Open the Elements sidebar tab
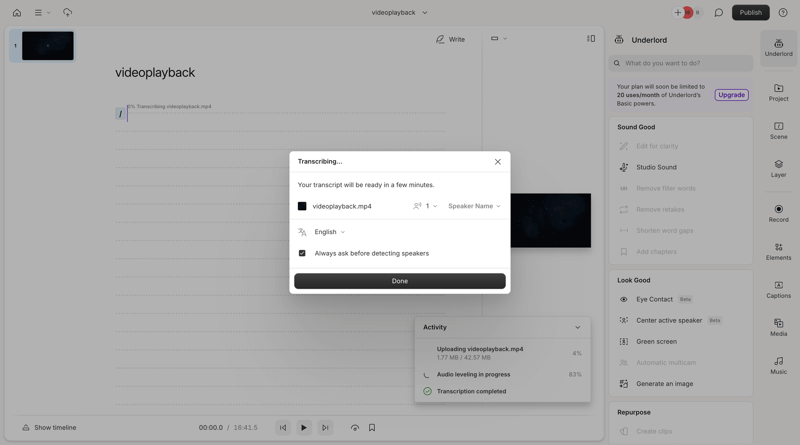 coord(779,252)
